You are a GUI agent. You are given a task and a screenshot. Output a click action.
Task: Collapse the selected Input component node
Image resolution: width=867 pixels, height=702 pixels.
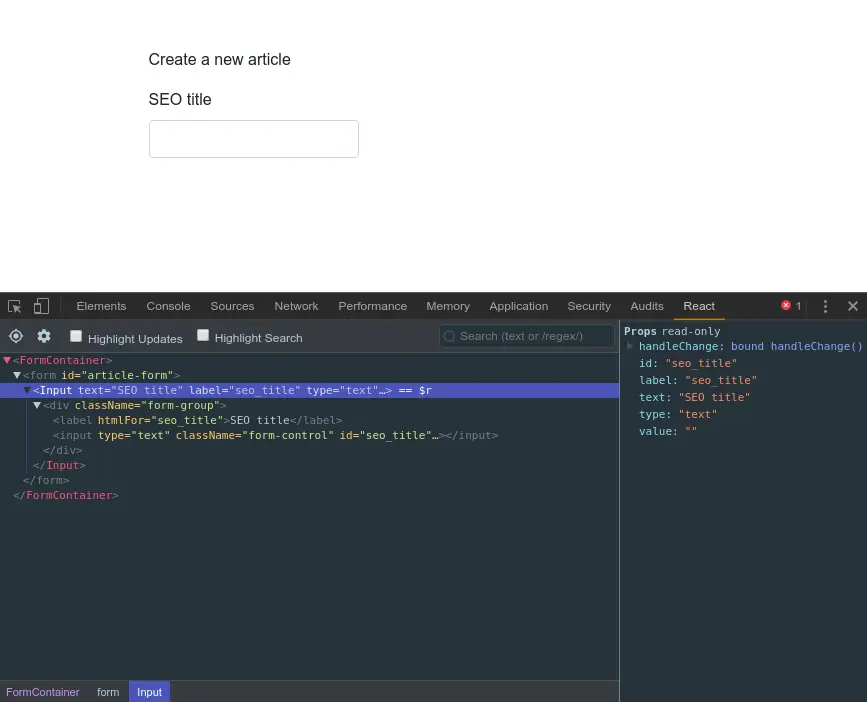[x=27, y=390]
